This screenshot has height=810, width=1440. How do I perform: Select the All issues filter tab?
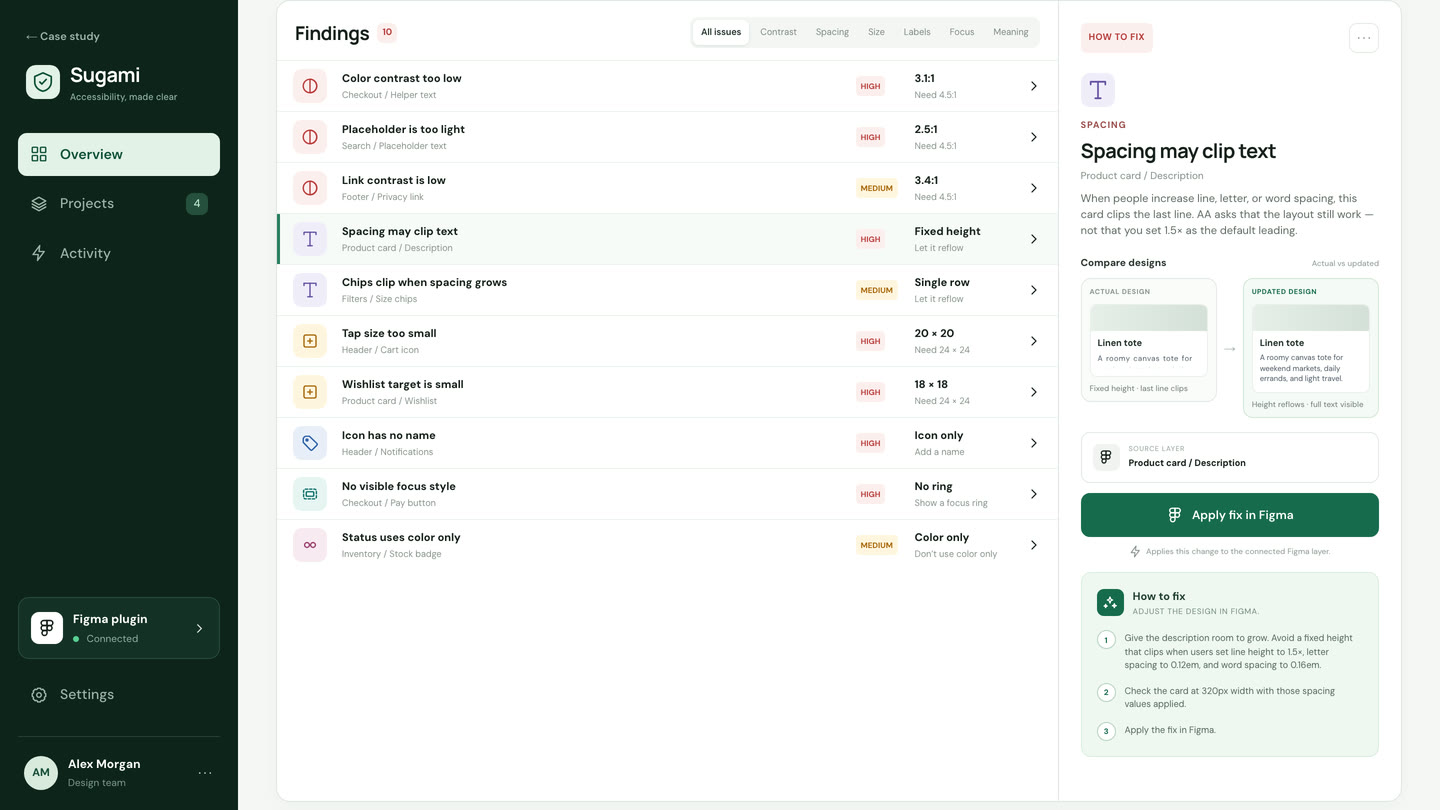tap(721, 32)
